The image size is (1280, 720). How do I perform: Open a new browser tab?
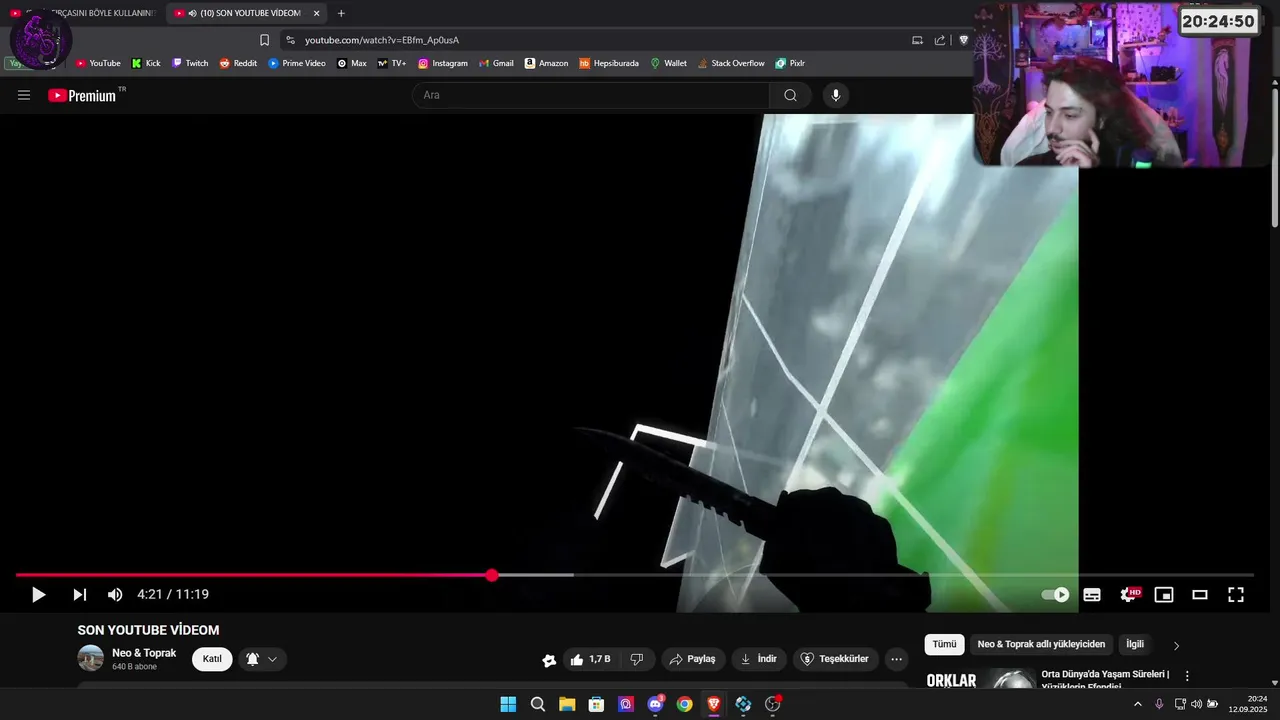pyautogui.click(x=341, y=13)
